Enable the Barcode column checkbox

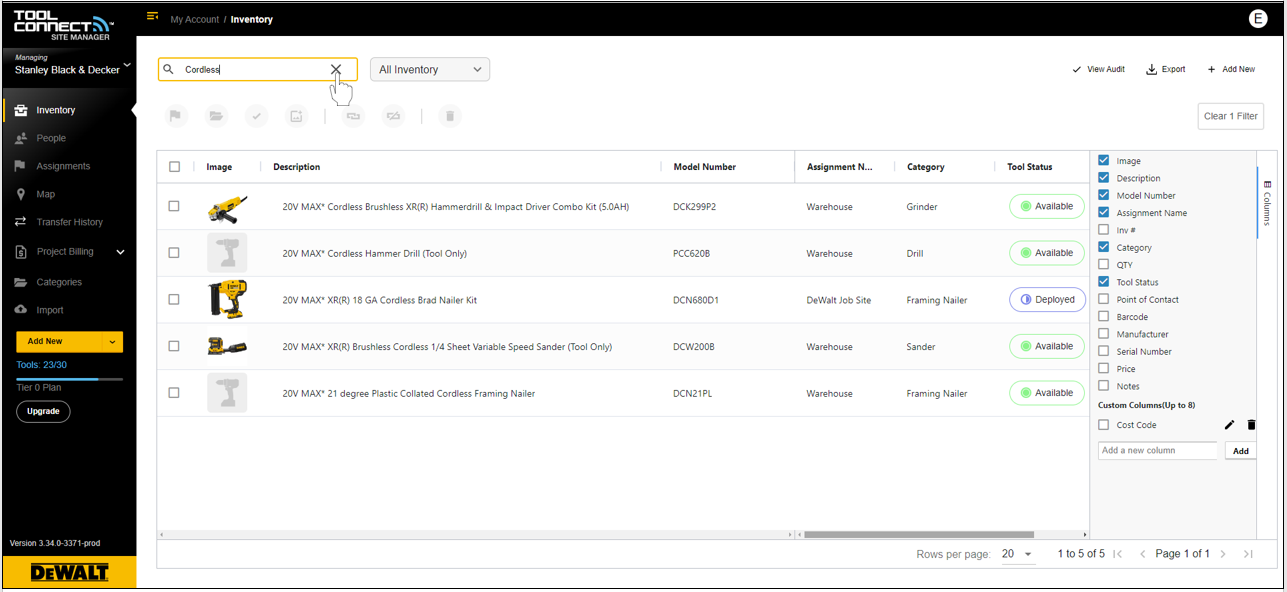click(x=1104, y=317)
